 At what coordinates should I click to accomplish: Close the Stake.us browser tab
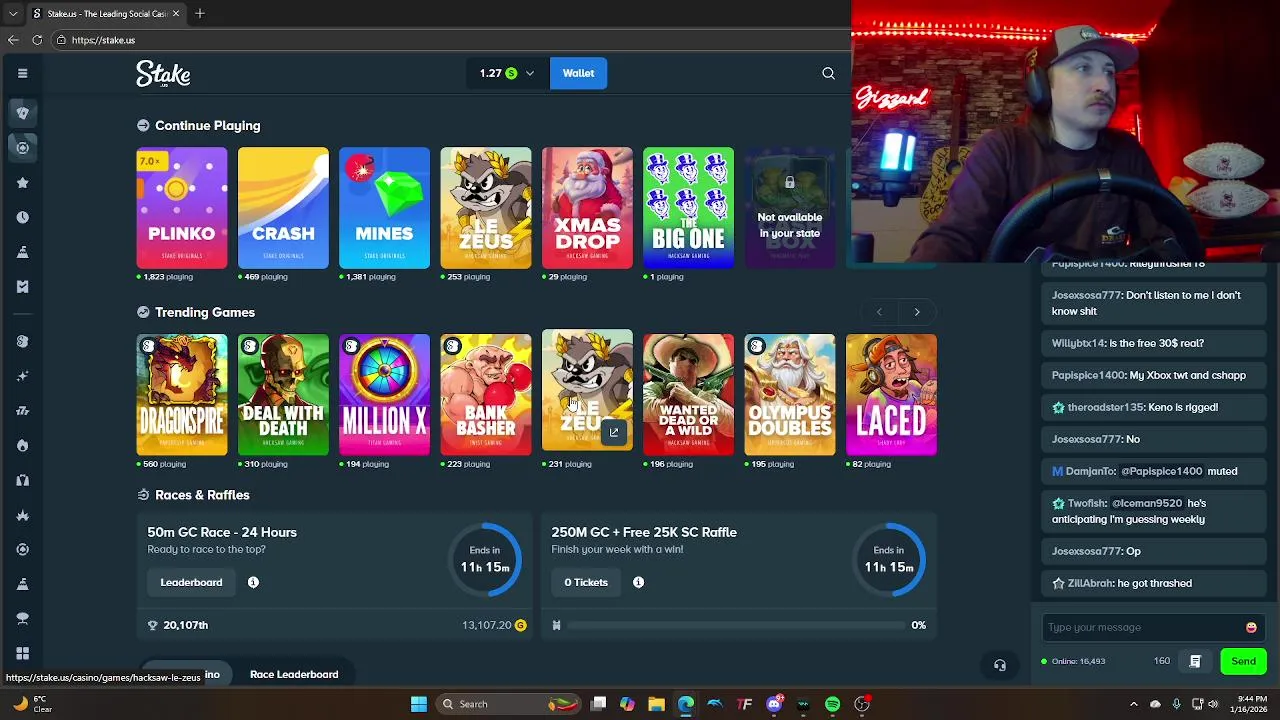click(176, 14)
